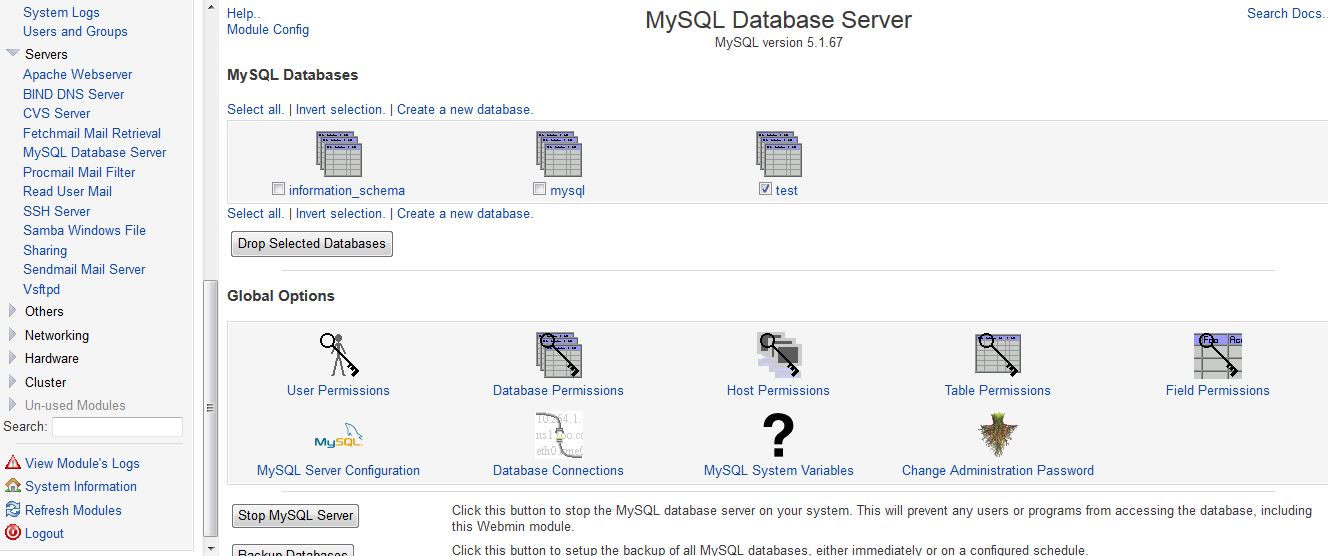The width and height of the screenshot is (1328, 556).
Task: Click the Host Permissions icon
Action: (779, 354)
